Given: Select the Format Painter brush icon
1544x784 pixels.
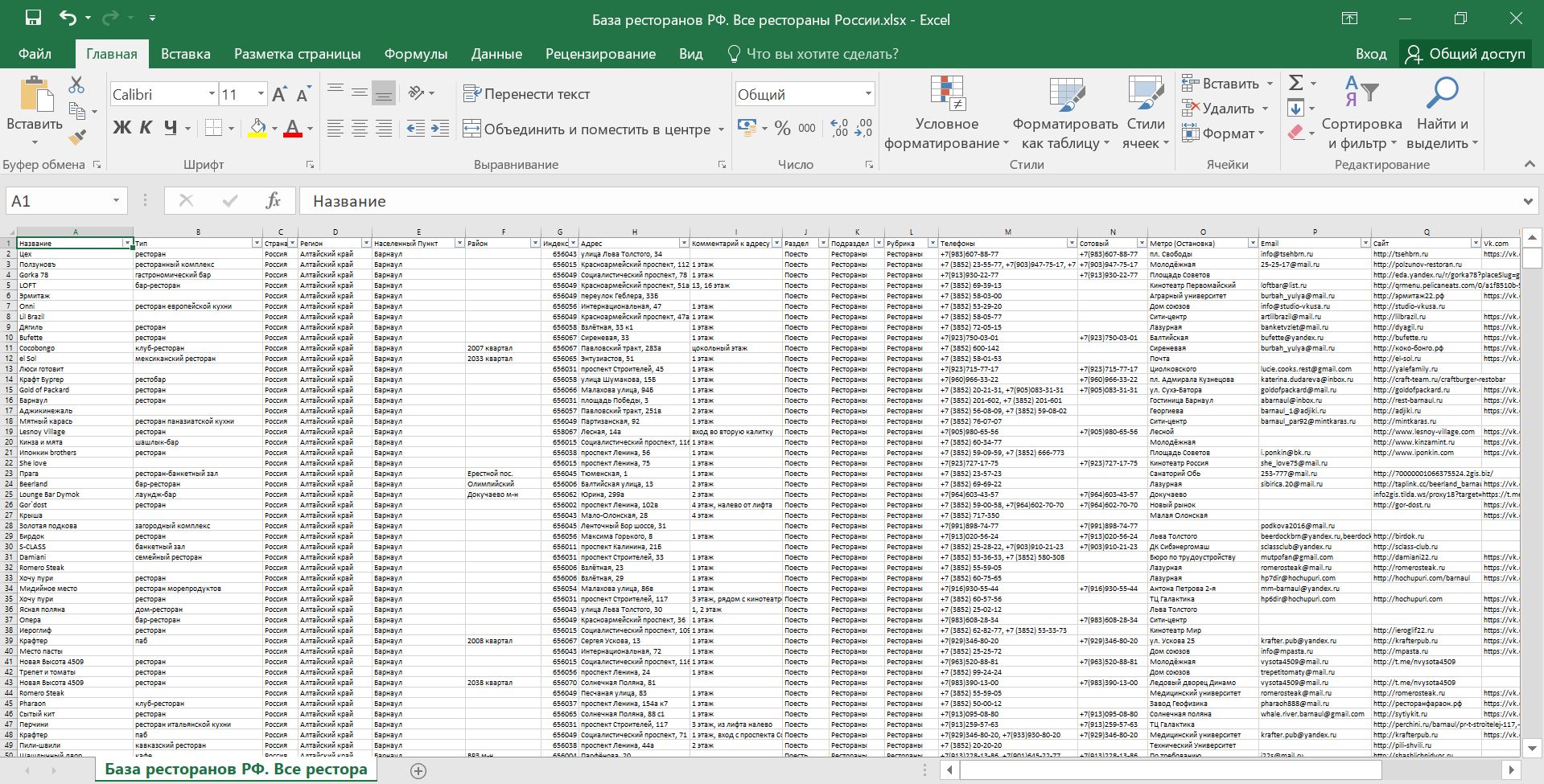Looking at the screenshot, I should [x=77, y=138].
